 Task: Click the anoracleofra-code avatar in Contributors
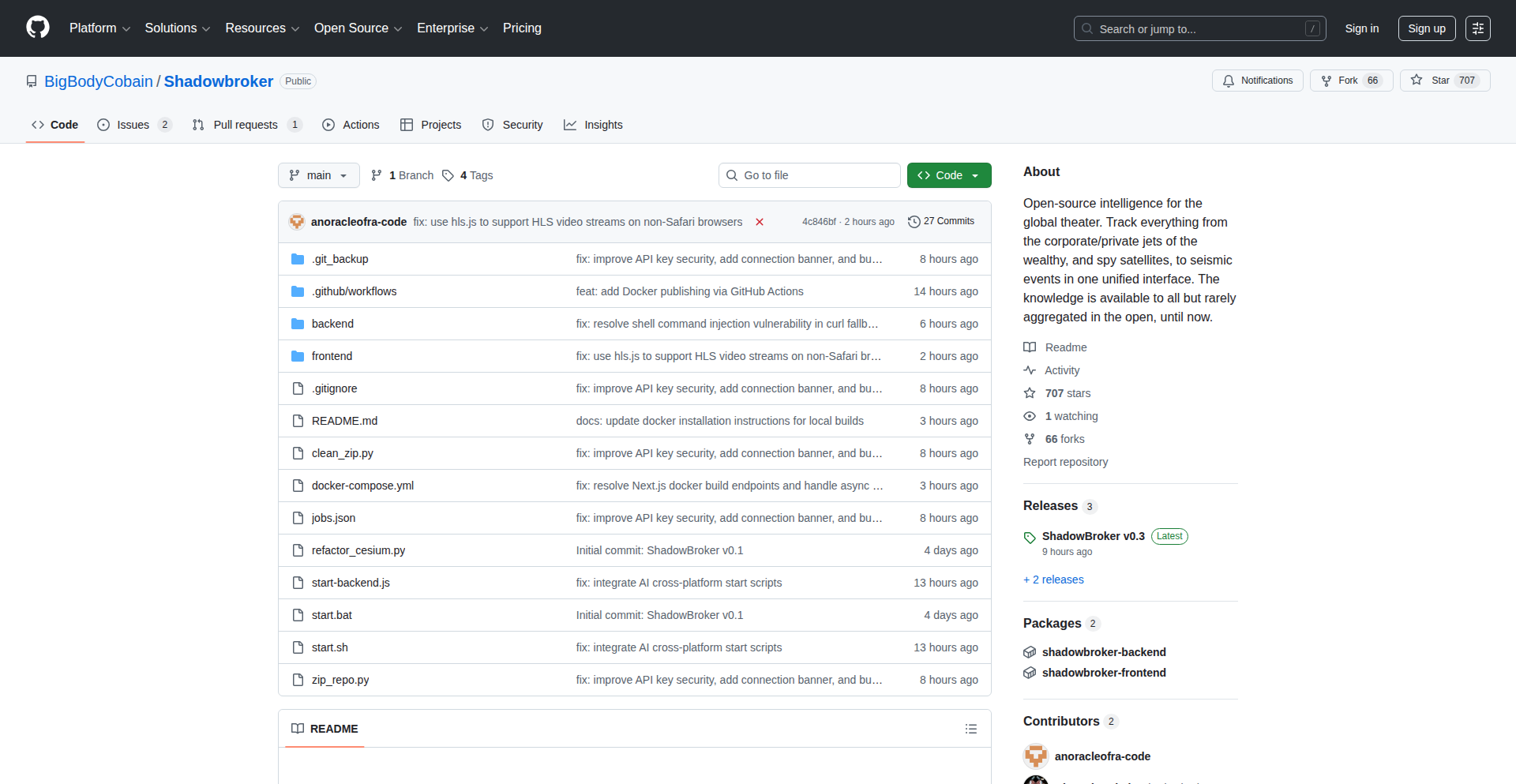[1035, 756]
